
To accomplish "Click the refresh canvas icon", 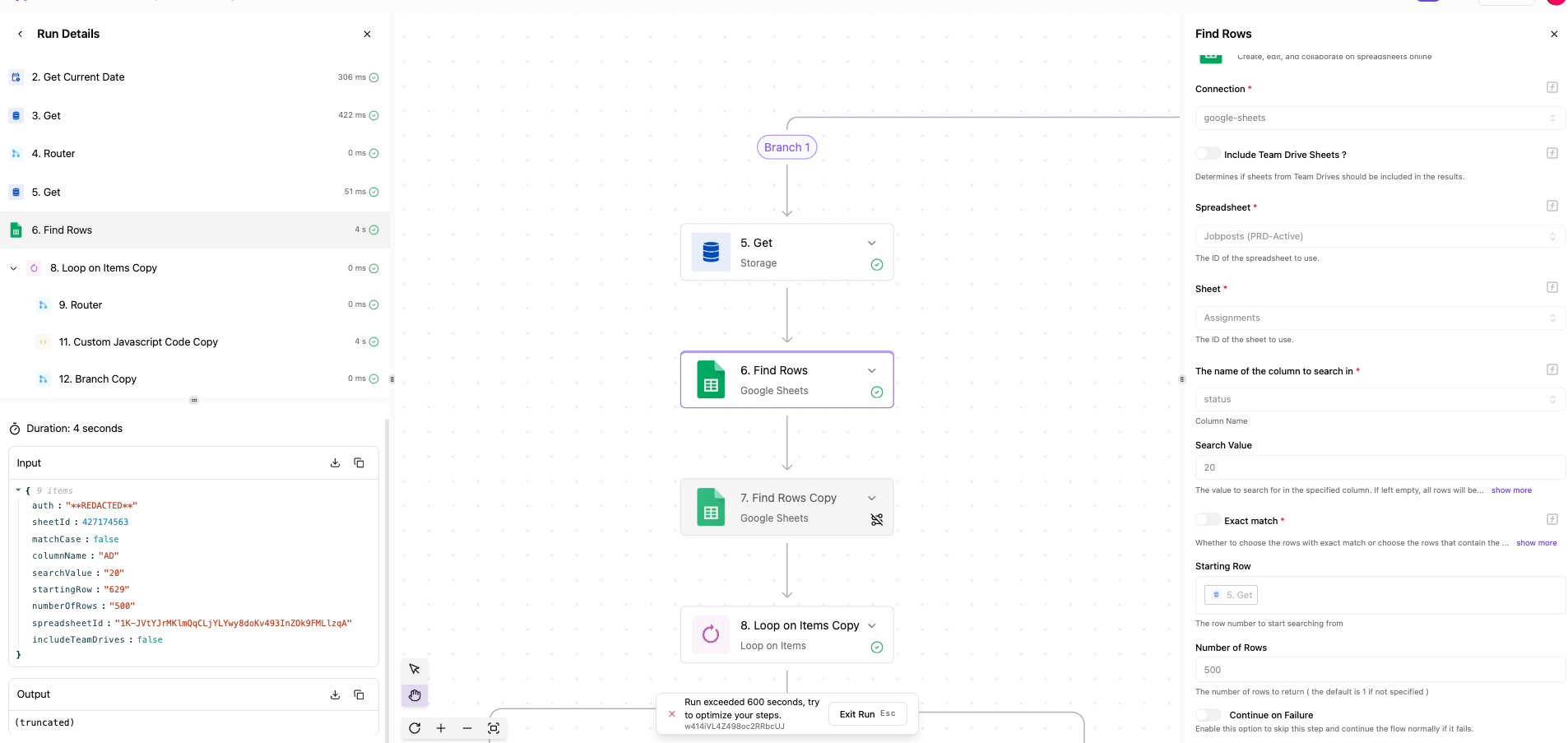I will click(x=415, y=728).
